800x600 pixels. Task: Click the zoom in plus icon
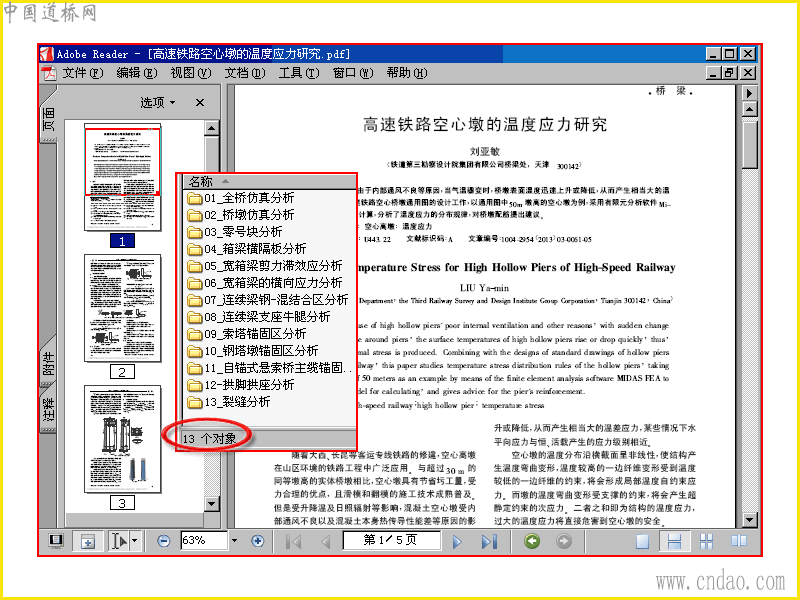pos(258,541)
